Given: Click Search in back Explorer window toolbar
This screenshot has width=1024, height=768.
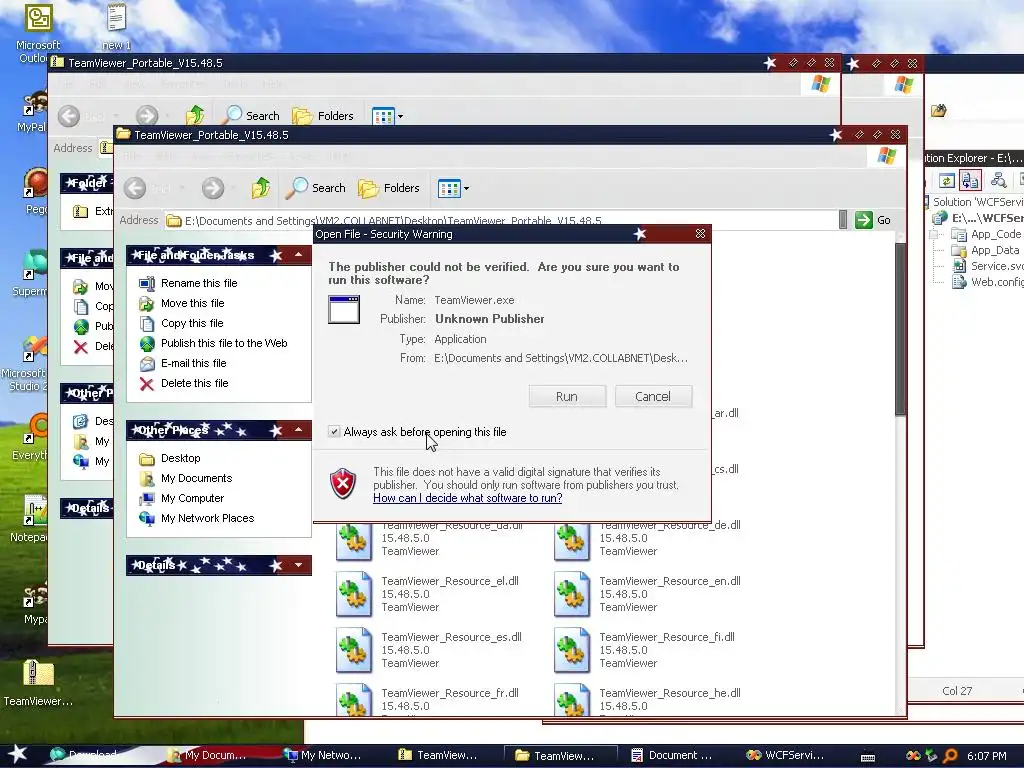Looking at the screenshot, I should (x=250, y=116).
